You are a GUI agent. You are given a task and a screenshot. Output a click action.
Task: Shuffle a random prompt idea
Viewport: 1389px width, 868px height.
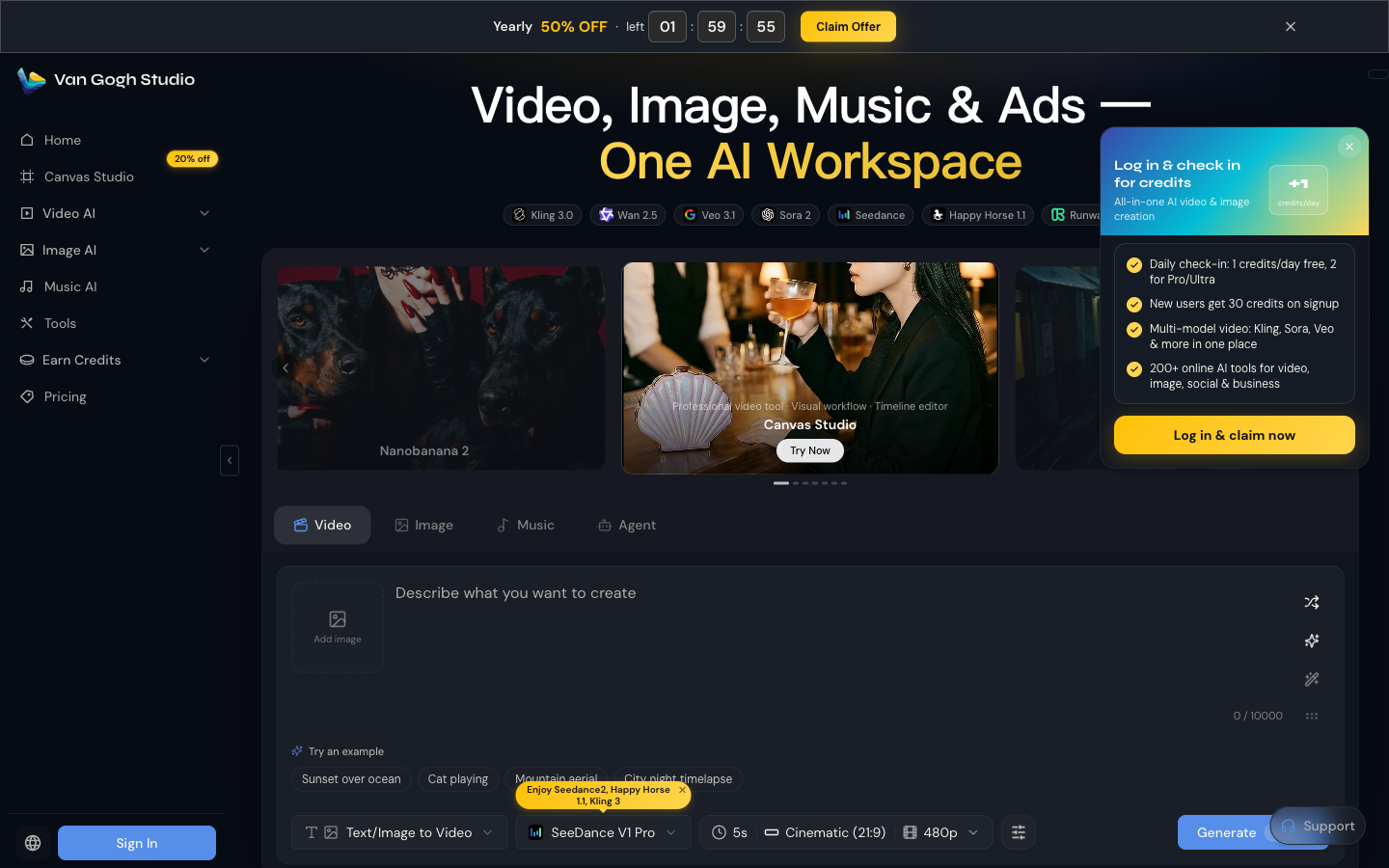(x=1312, y=602)
